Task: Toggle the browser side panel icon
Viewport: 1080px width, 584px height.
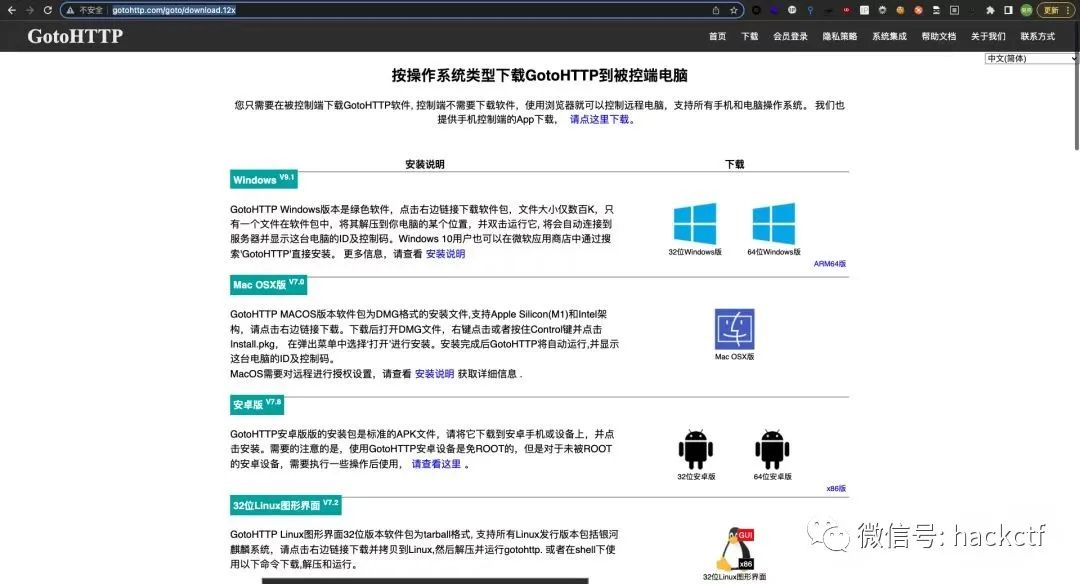Action: coord(1008,10)
